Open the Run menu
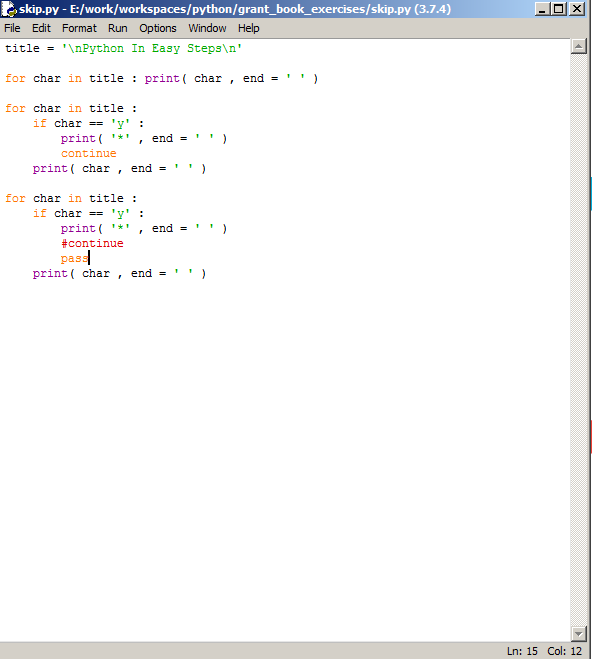This screenshot has width=592, height=659. tap(118, 28)
